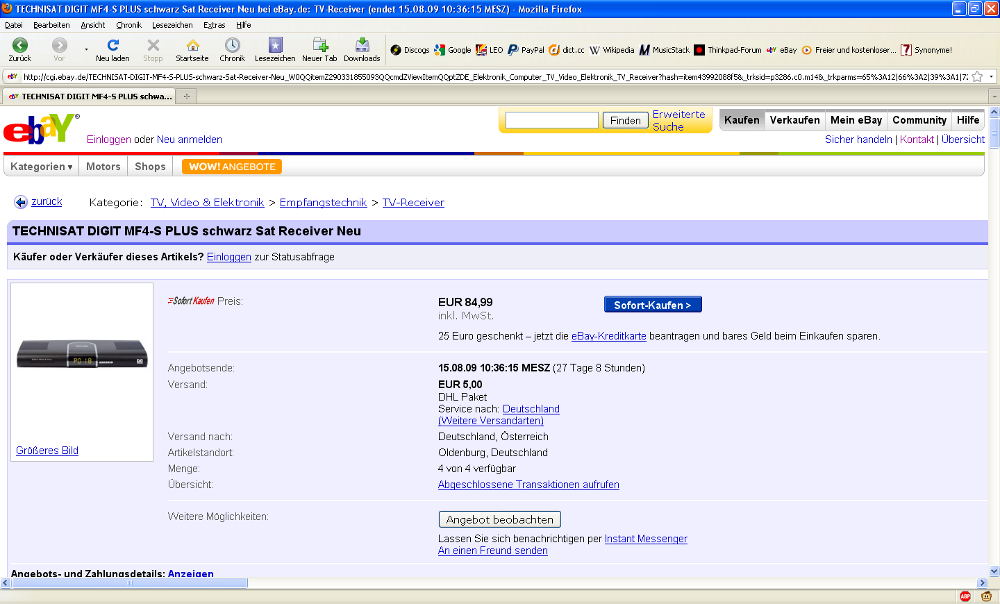Screen dimensions: 1000x604
Task: Click the Neuer Tab icon
Action: (320, 45)
